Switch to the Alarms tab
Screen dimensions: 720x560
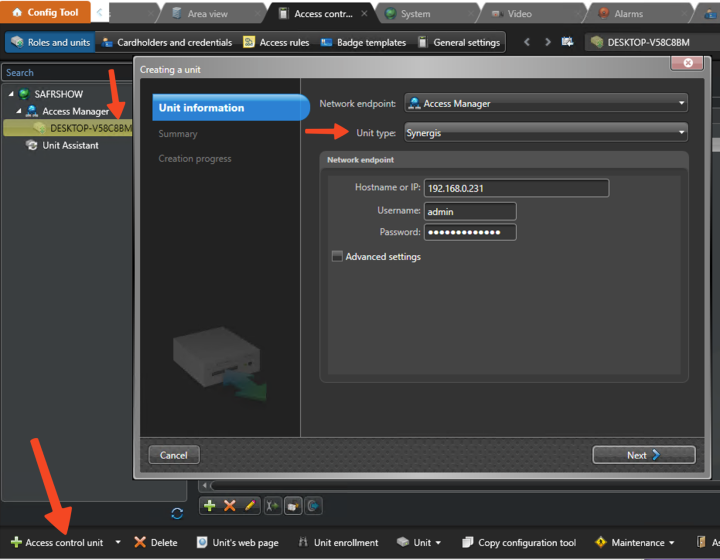tap(628, 14)
